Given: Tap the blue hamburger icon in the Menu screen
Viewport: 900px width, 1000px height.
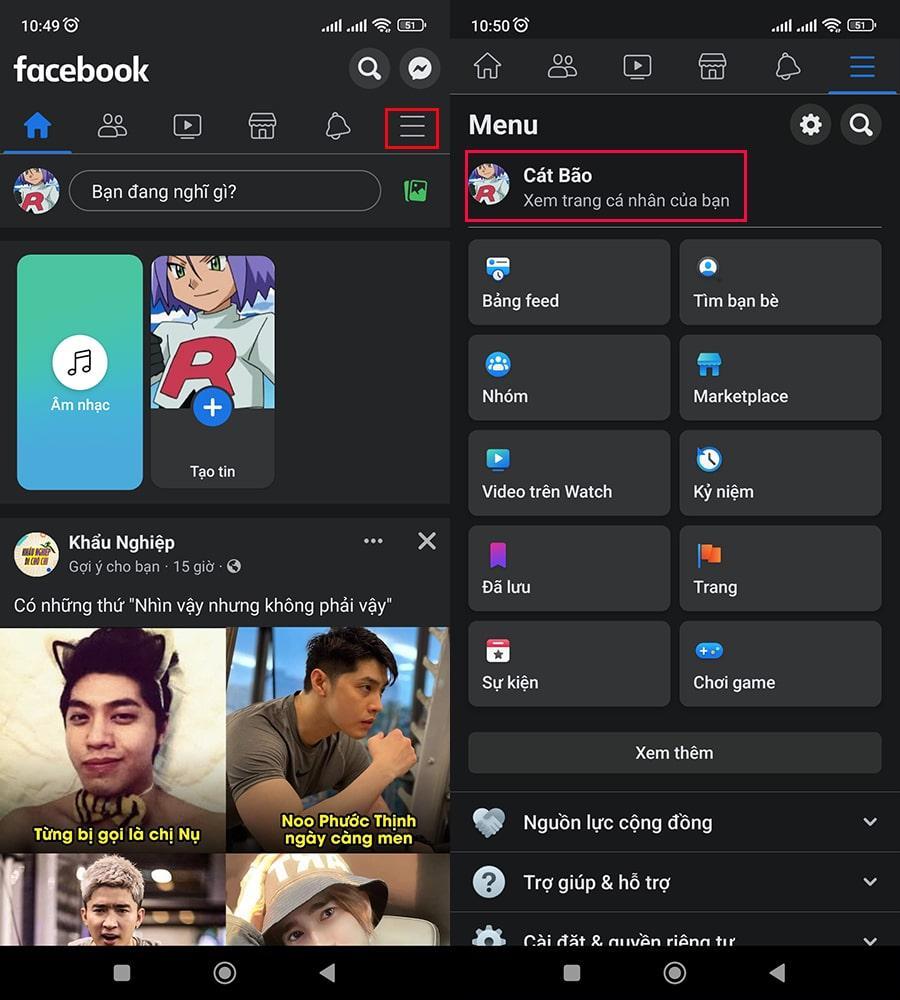Looking at the screenshot, I should coord(862,66).
